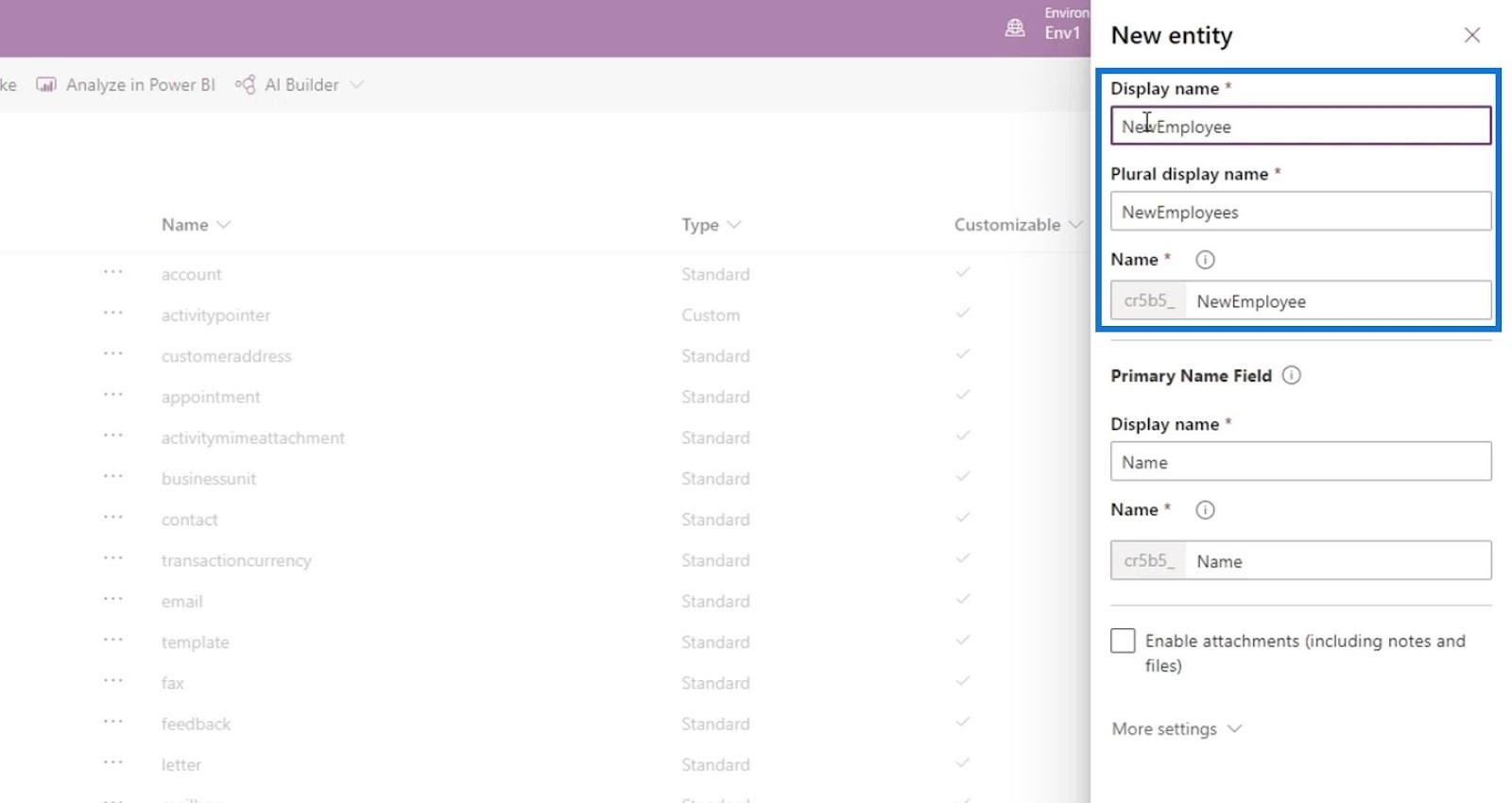Open the businessunit entity
Screen dimensions: 1512x803
209,479
